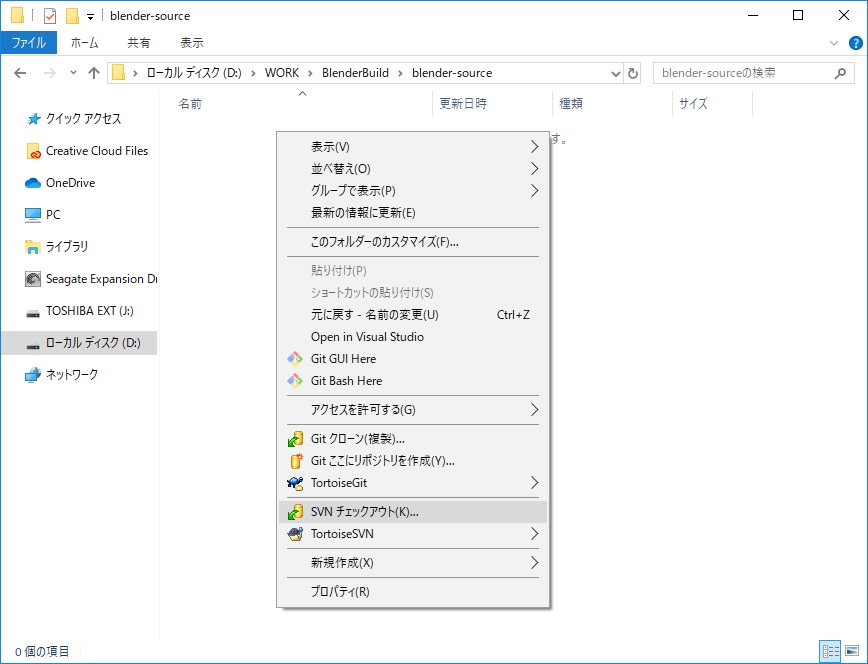Viewport: 868px width, 664px height.
Task: Click the Git GUI Here icon
Action: (x=294, y=359)
